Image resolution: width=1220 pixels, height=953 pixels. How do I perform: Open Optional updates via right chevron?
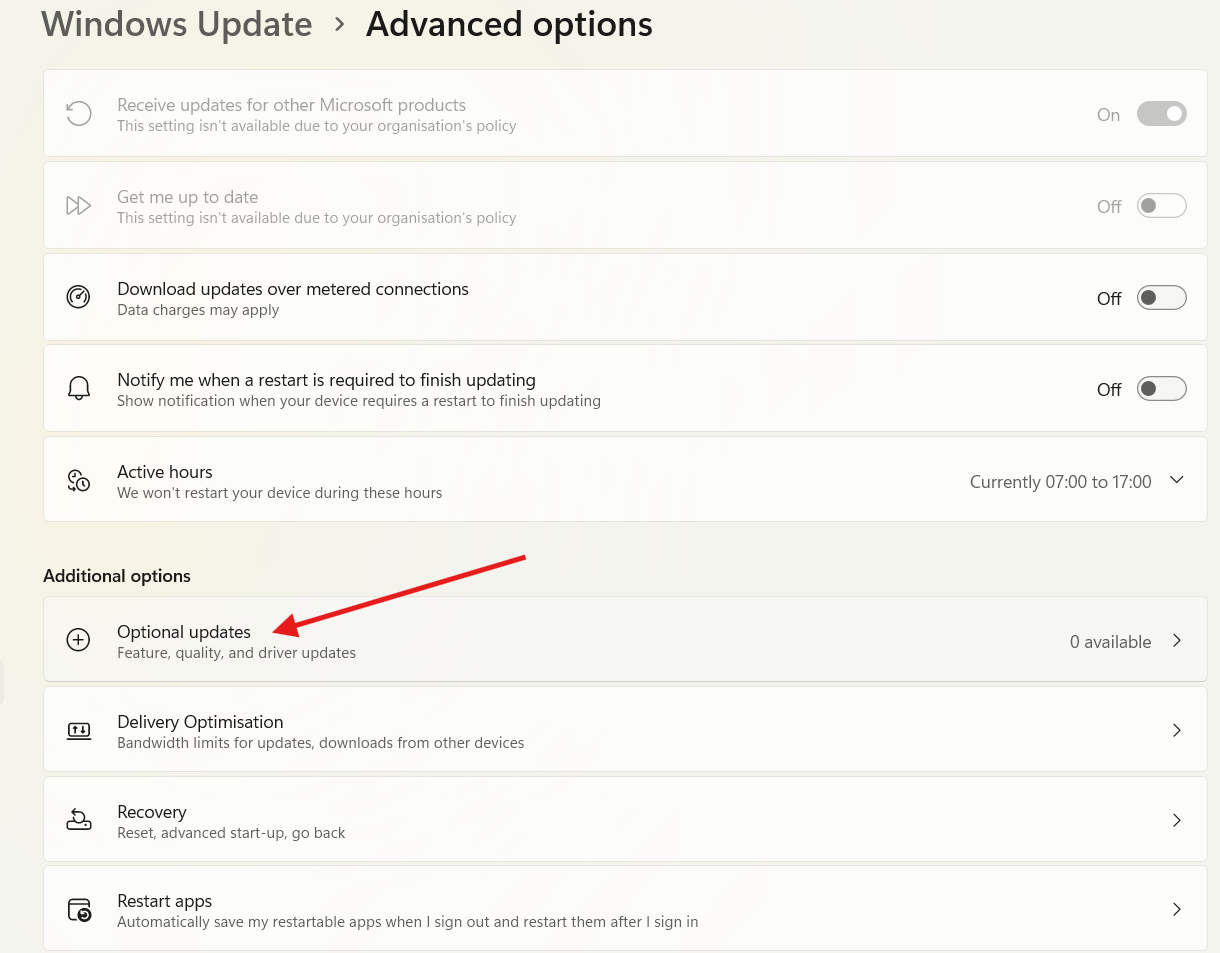coord(1177,641)
